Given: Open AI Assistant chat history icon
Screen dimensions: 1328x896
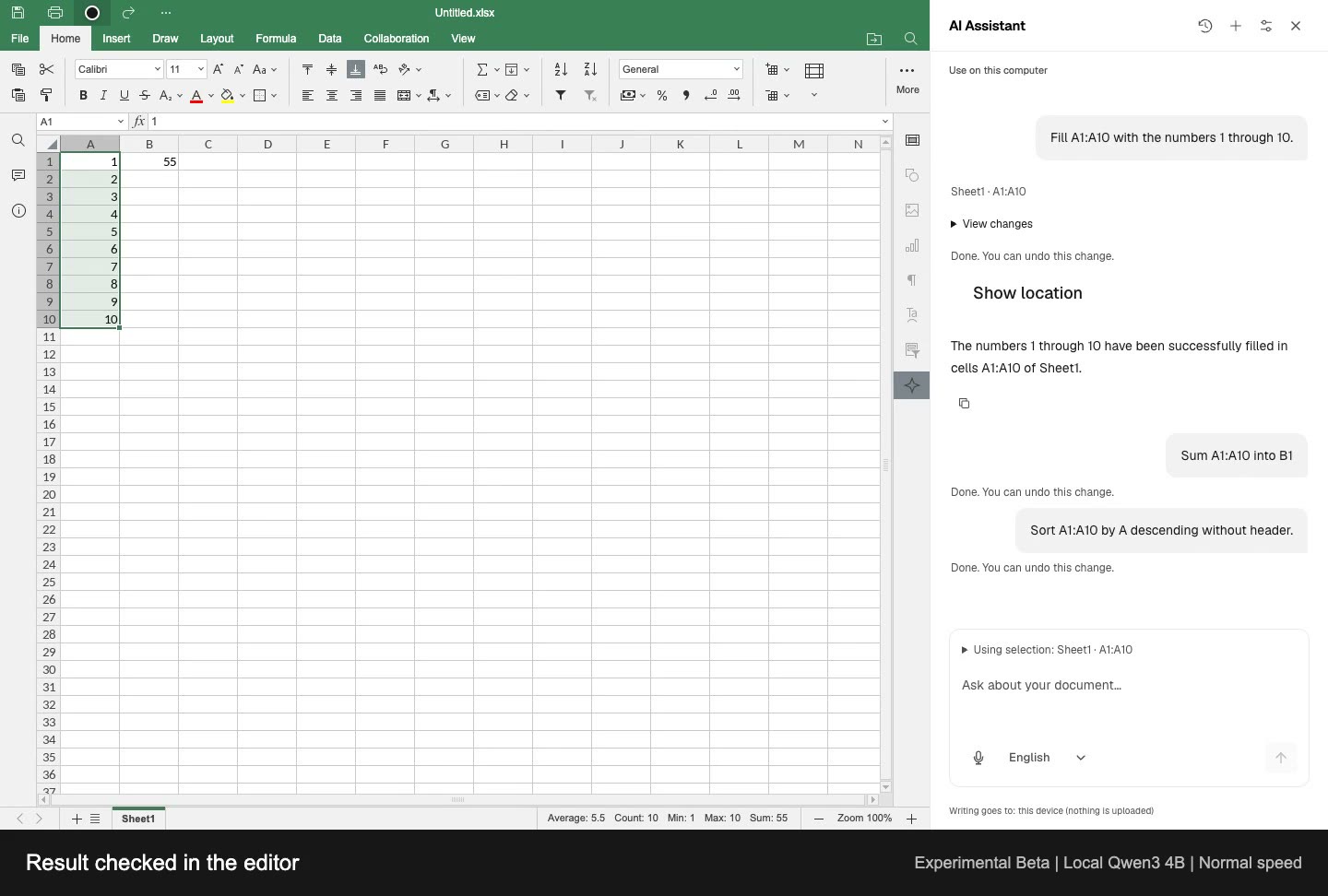Looking at the screenshot, I should coord(1205,26).
